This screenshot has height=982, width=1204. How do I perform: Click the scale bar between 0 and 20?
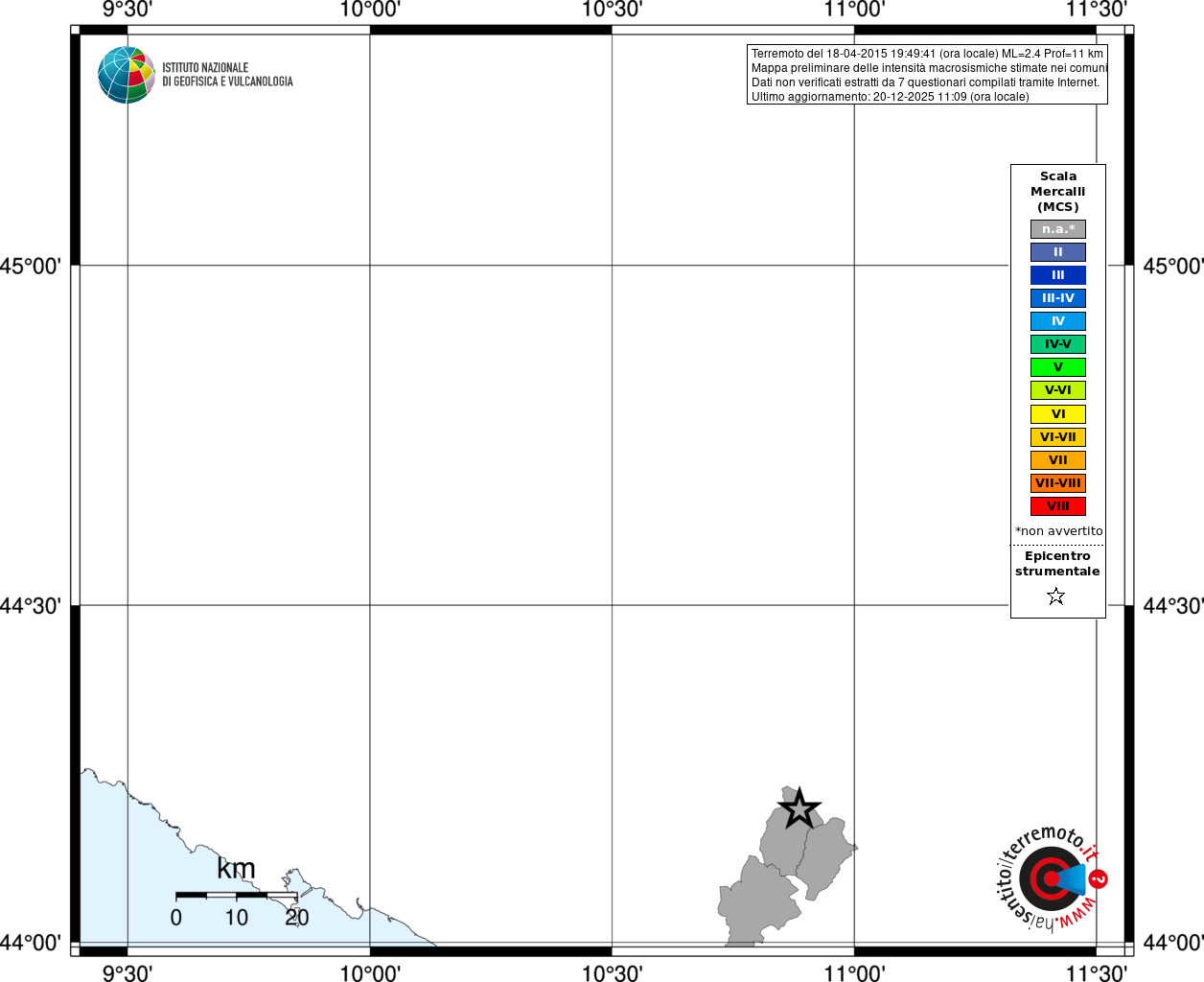(x=236, y=895)
